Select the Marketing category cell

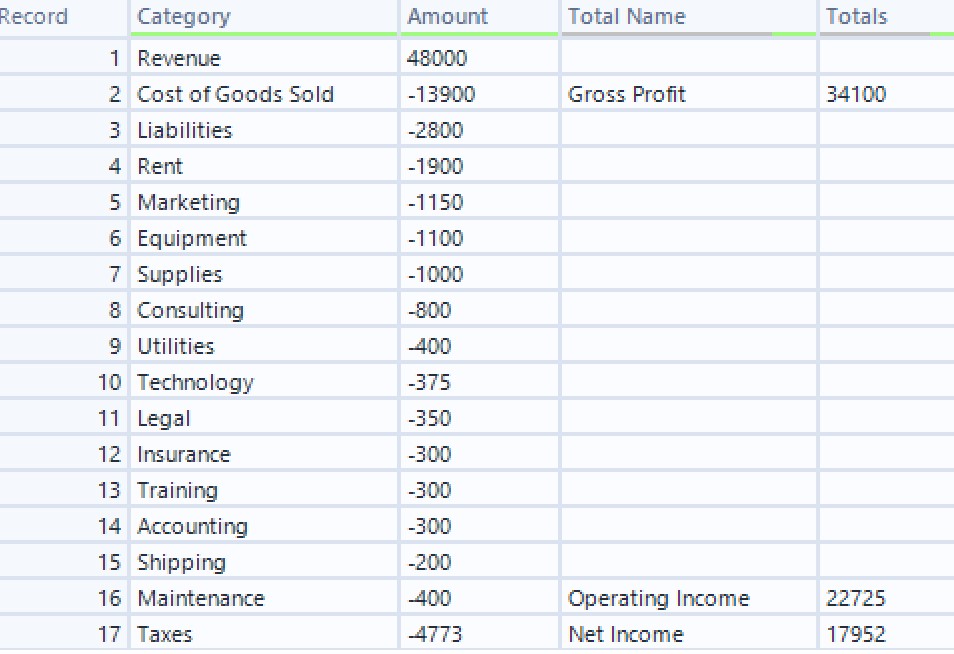point(189,202)
